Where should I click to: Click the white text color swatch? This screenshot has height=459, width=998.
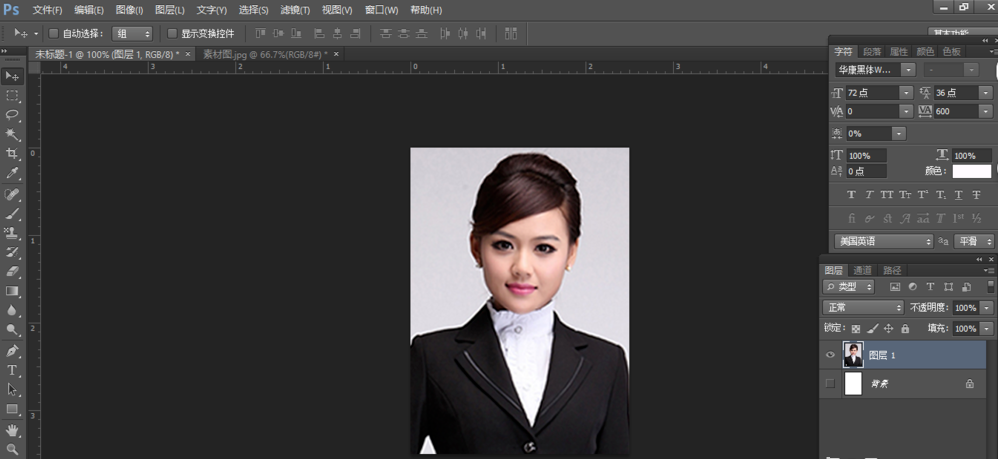coord(970,172)
